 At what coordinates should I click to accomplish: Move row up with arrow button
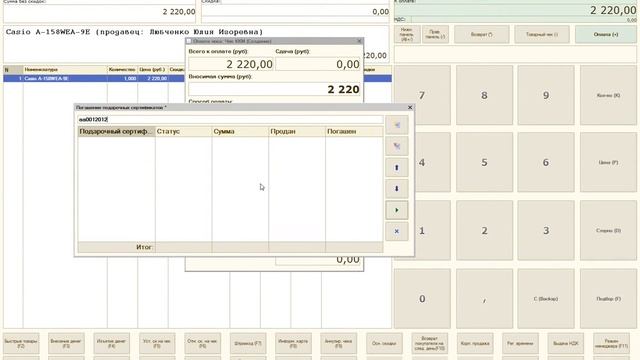(x=396, y=167)
